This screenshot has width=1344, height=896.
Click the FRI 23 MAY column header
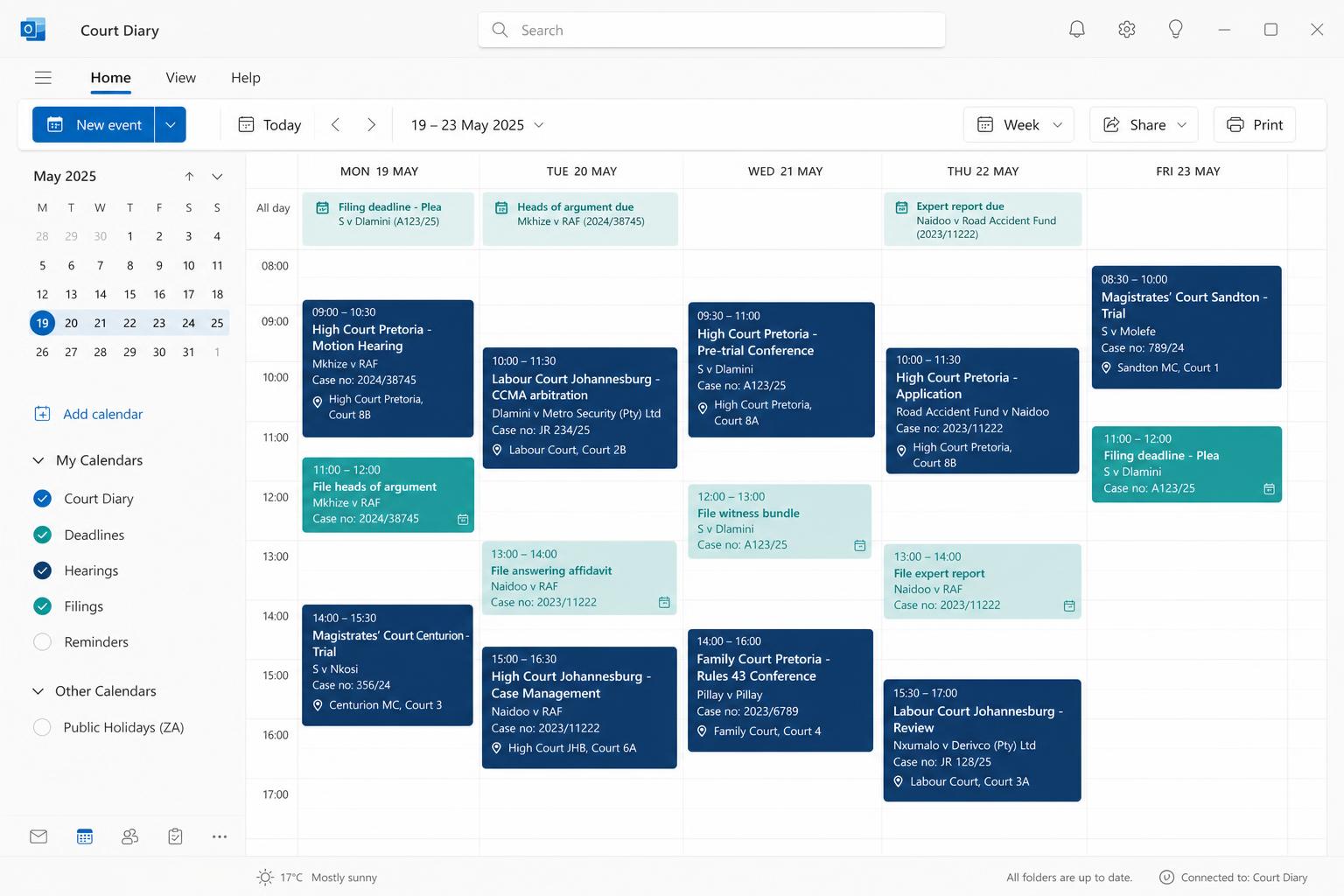pyautogui.click(x=1187, y=171)
